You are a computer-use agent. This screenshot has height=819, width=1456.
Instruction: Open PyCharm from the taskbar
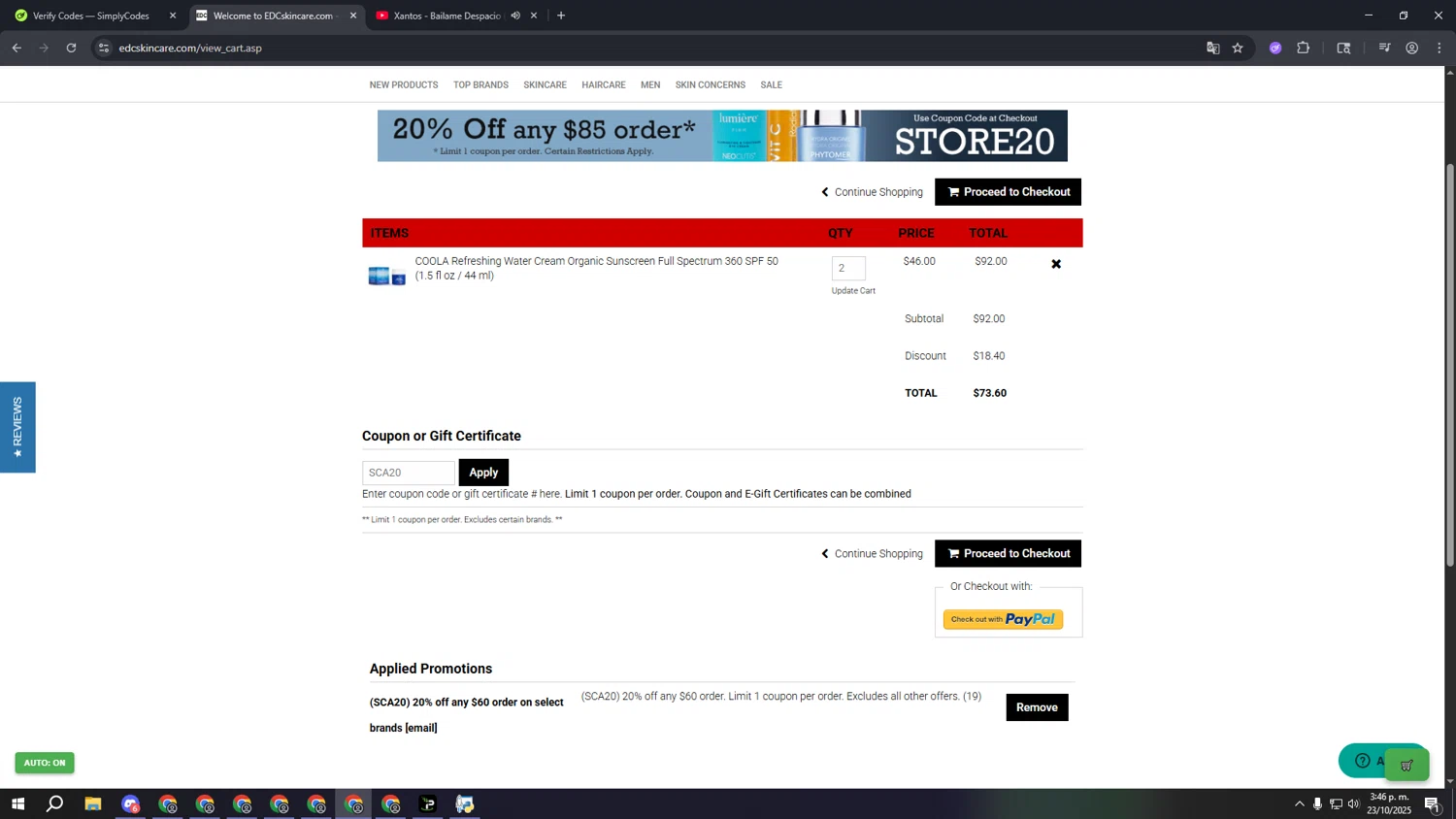click(428, 803)
